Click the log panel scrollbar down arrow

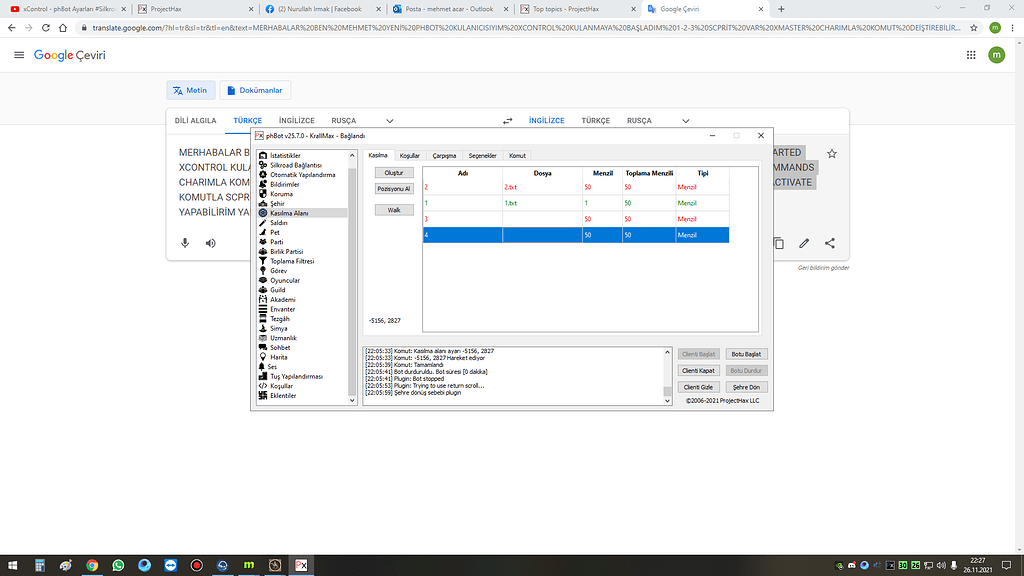pyautogui.click(x=668, y=400)
